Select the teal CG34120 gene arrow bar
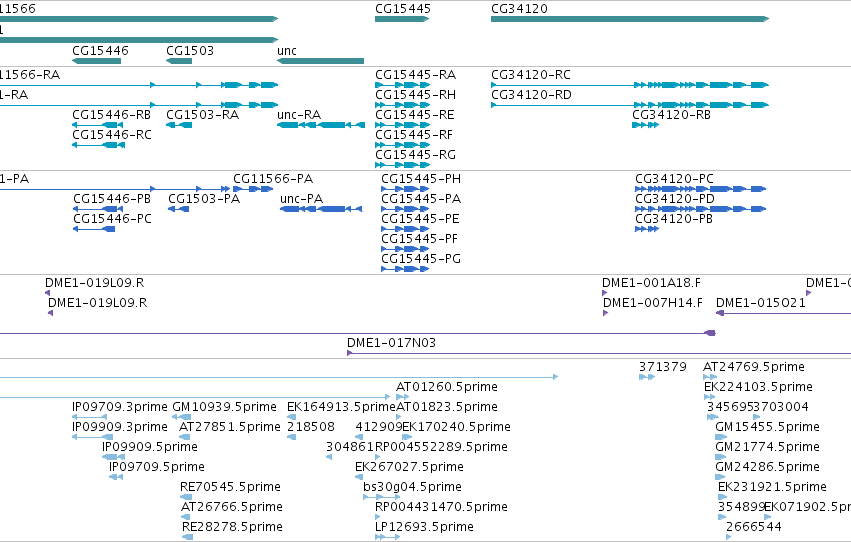Viewport: 851px width, 542px height. click(630, 19)
